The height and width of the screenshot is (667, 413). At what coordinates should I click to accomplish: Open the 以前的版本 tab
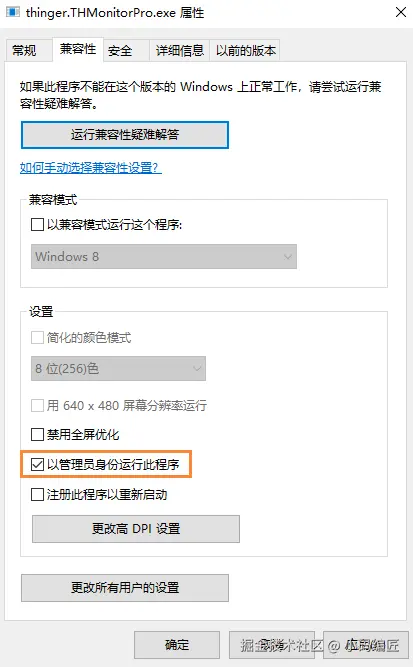245,51
